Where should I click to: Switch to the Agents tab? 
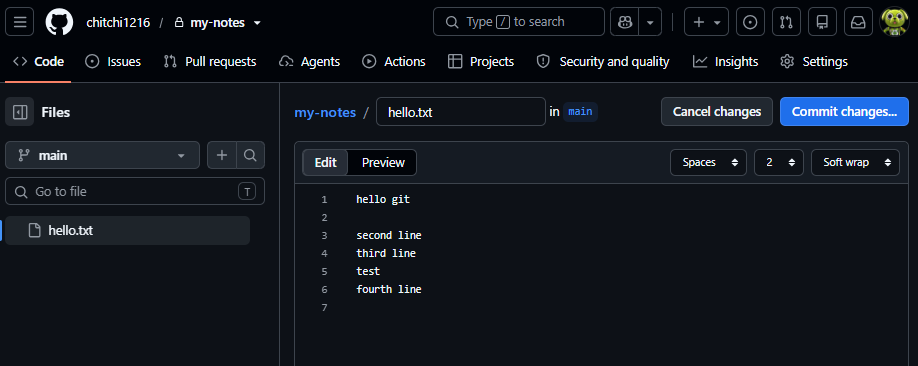tap(309, 61)
